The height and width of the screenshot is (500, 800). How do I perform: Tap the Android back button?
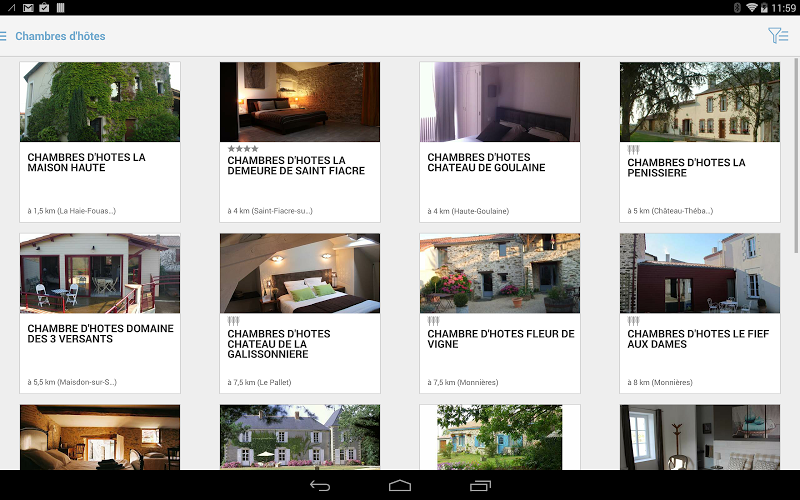pos(320,486)
